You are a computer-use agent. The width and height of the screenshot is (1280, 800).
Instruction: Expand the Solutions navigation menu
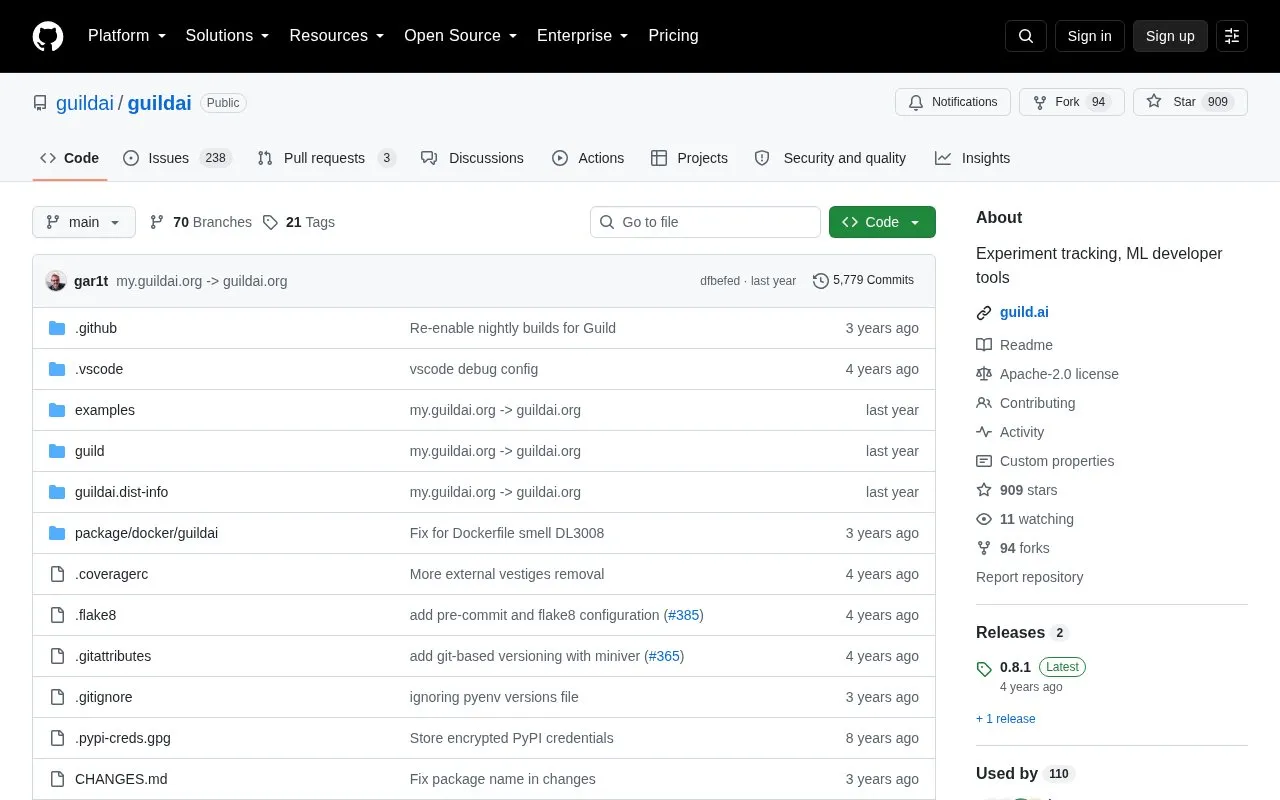tap(228, 36)
